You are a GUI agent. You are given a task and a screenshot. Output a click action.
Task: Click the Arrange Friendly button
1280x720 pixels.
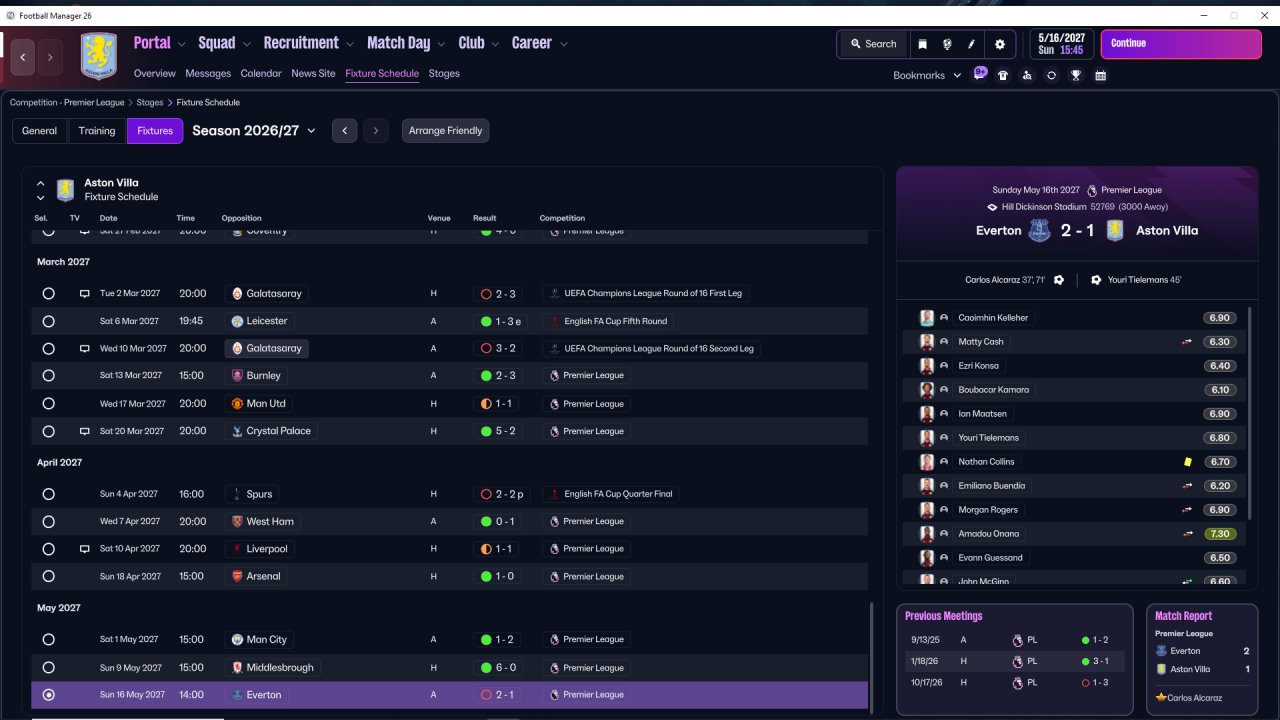pyautogui.click(x=446, y=131)
